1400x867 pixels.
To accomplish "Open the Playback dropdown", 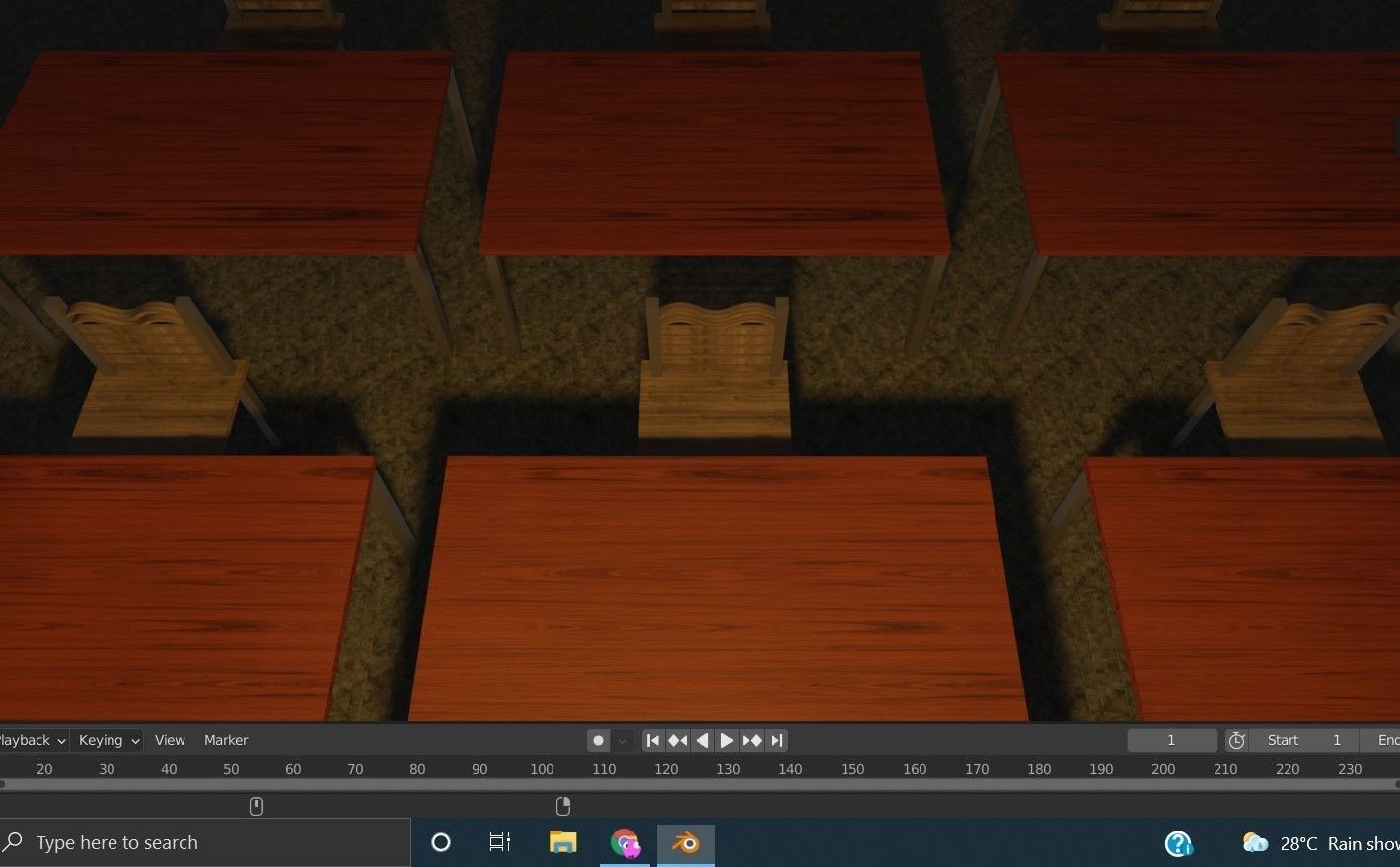I will click(28, 740).
